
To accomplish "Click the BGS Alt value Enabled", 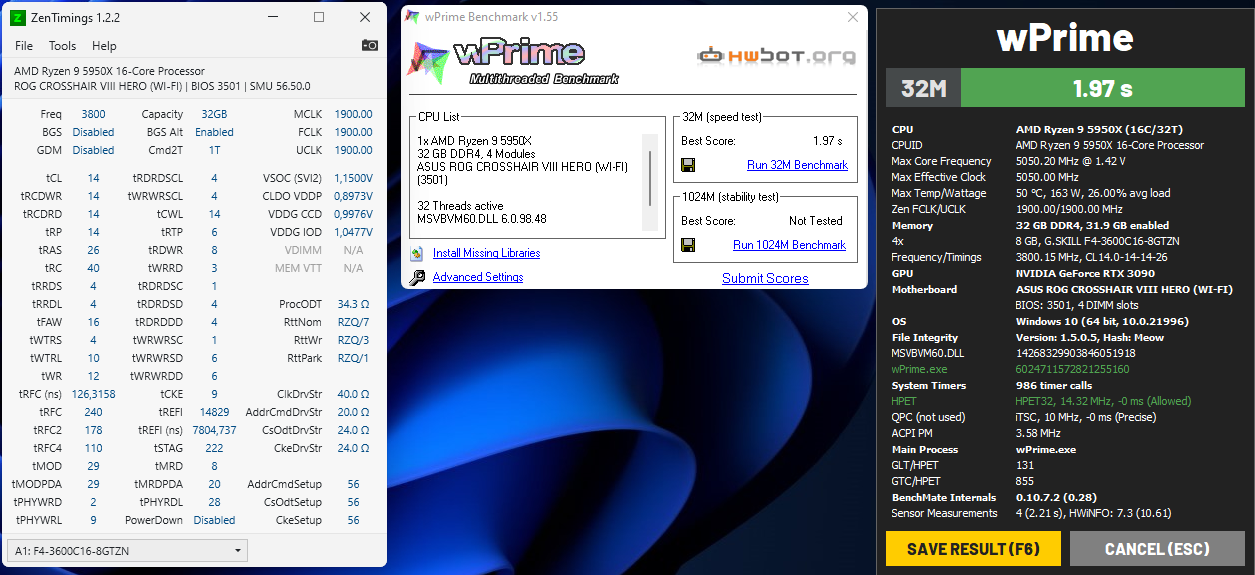I will (214, 132).
